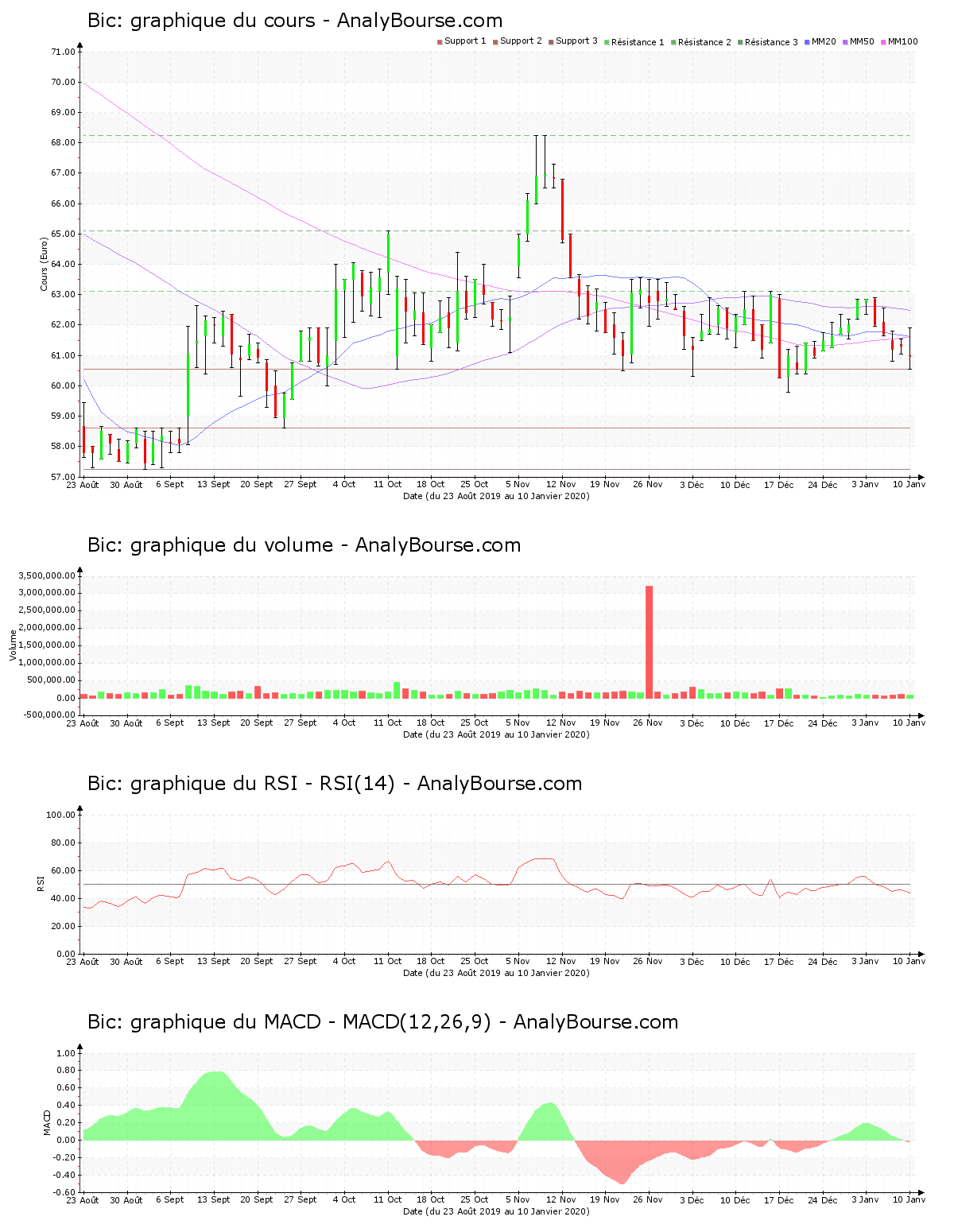This screenshot has width=954, height=1232.
Task: Click the 0.80 MACD axis value
Action: (66, 1071)
